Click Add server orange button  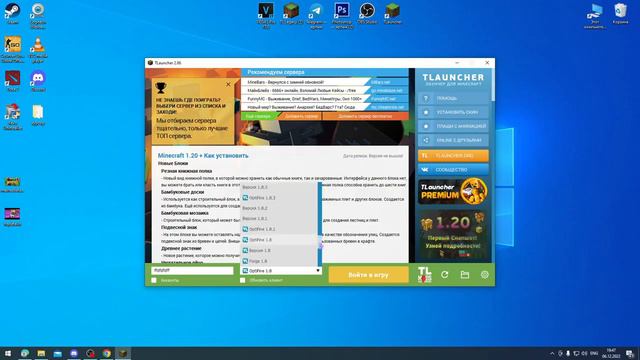coord(301,116)
